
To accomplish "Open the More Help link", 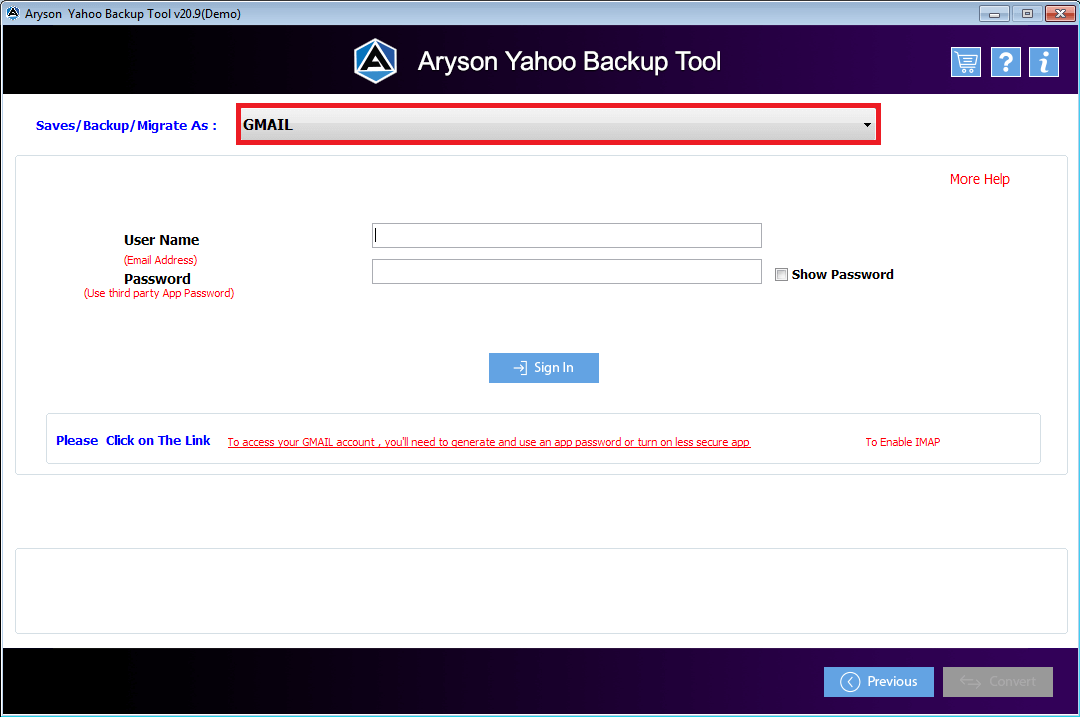I will [979, 179].
